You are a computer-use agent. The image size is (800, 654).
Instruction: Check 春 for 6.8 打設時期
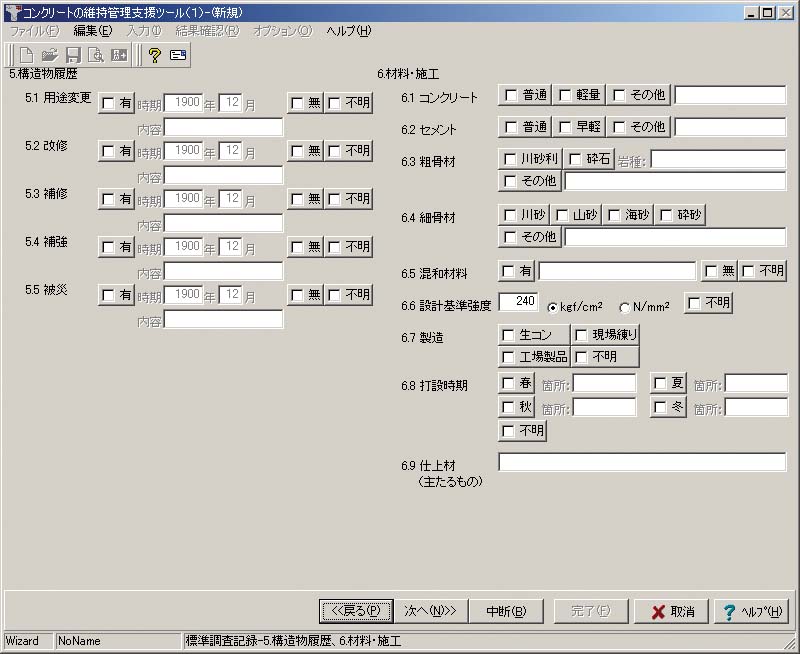coord(516,383)
